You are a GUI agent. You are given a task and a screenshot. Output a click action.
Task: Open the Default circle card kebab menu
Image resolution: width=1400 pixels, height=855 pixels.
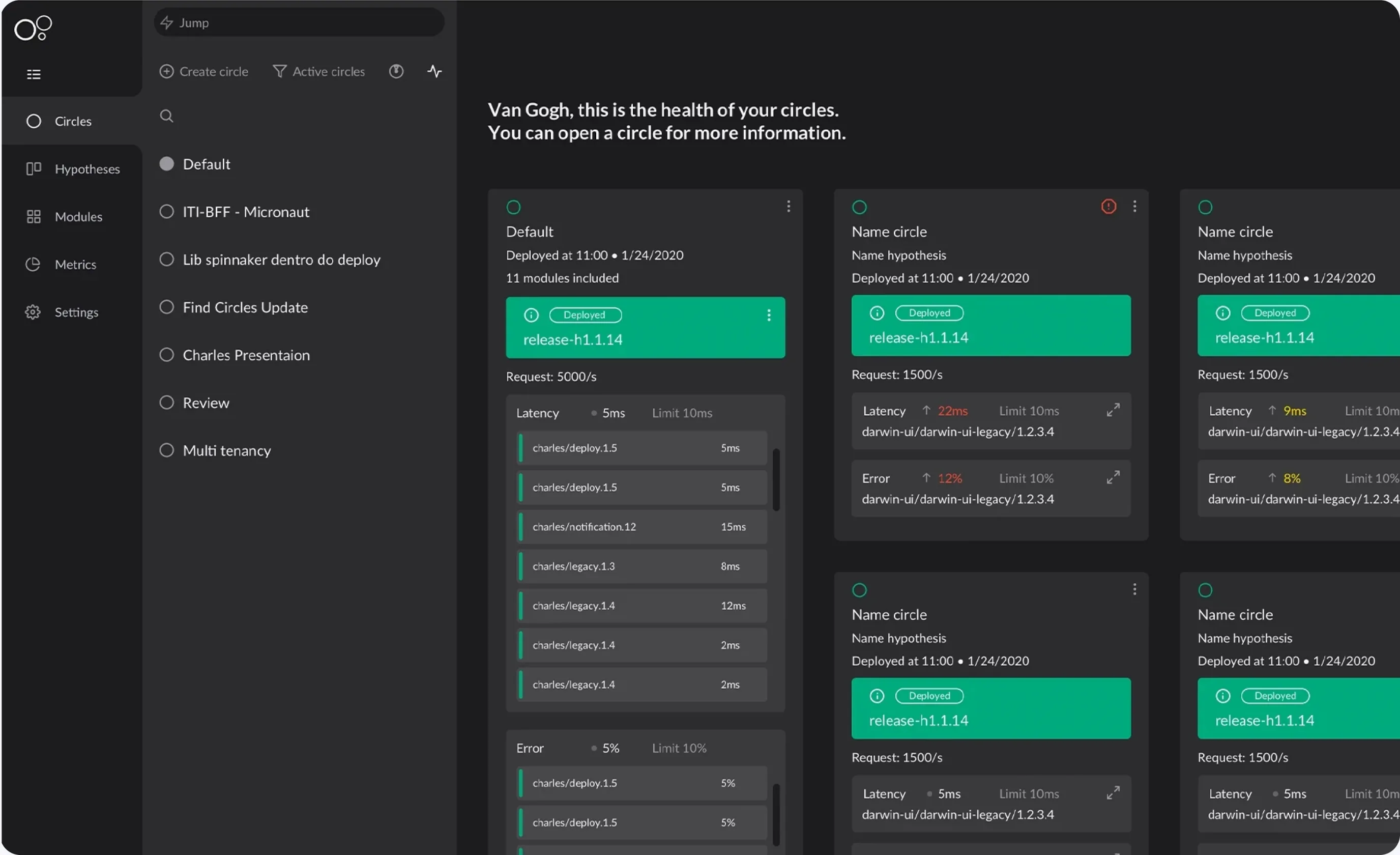789,206
